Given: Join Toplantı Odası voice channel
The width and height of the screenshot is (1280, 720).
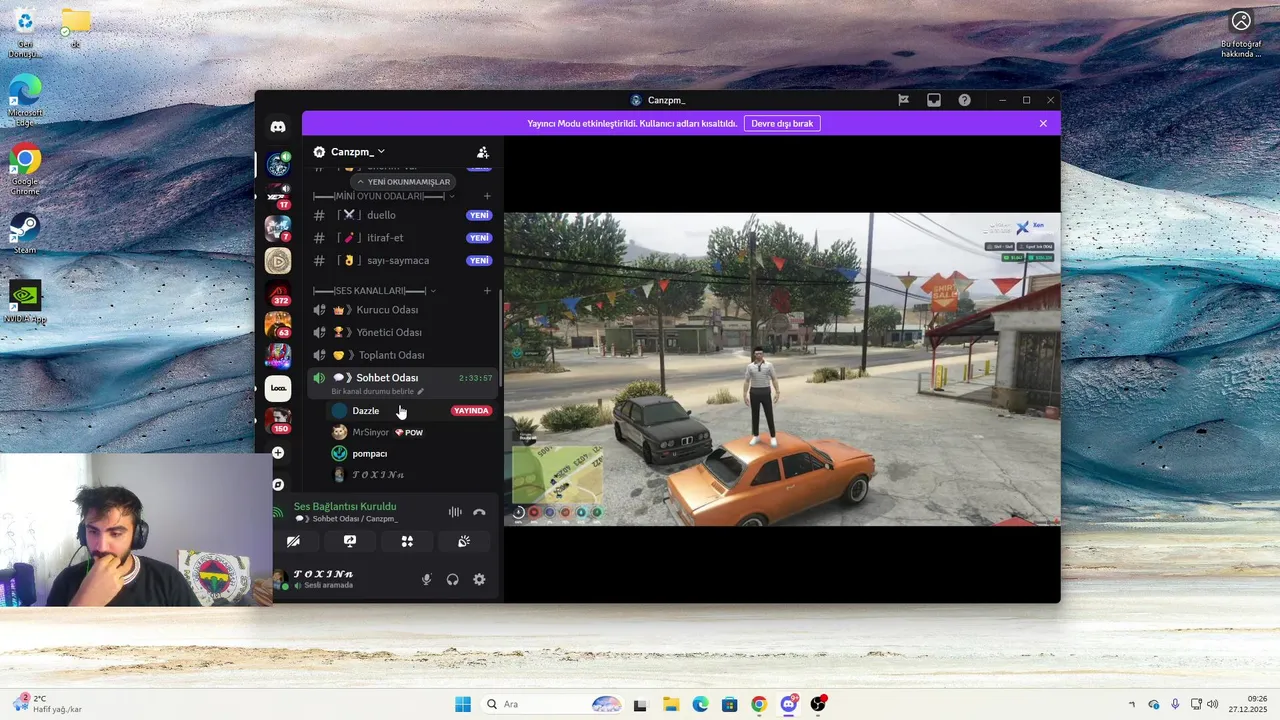Looking at the screenshot, I should [x=402, y=355].
